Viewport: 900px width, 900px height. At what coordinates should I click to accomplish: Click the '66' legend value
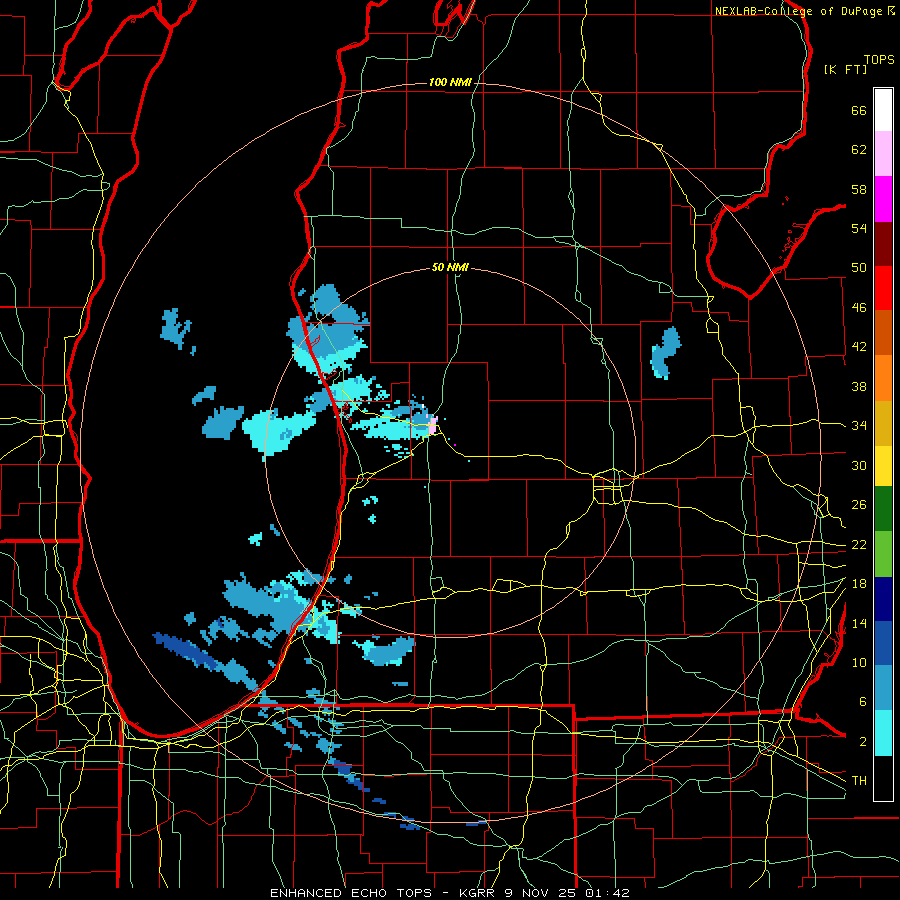859,110
